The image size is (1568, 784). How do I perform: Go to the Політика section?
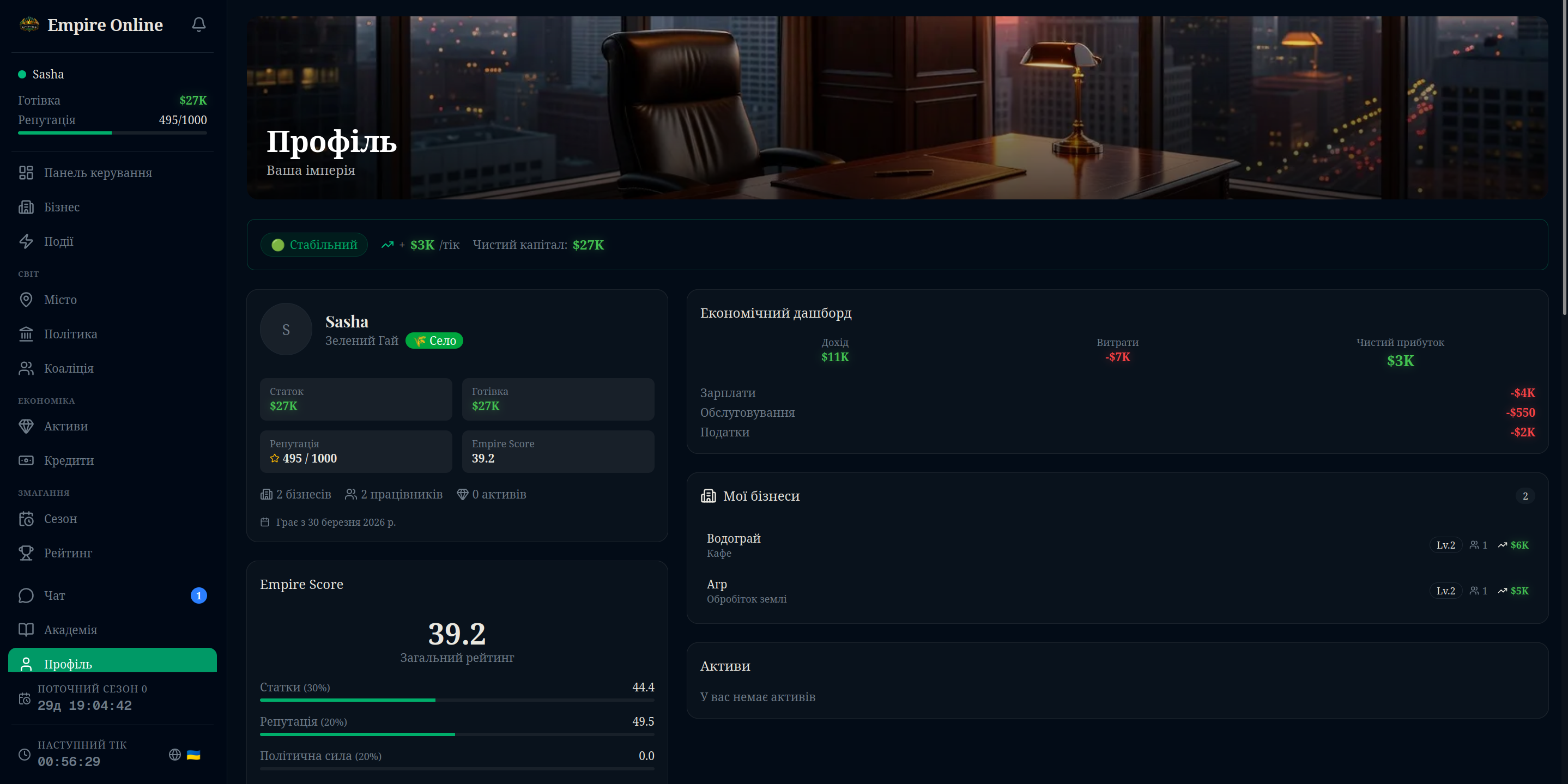[70, 334]
